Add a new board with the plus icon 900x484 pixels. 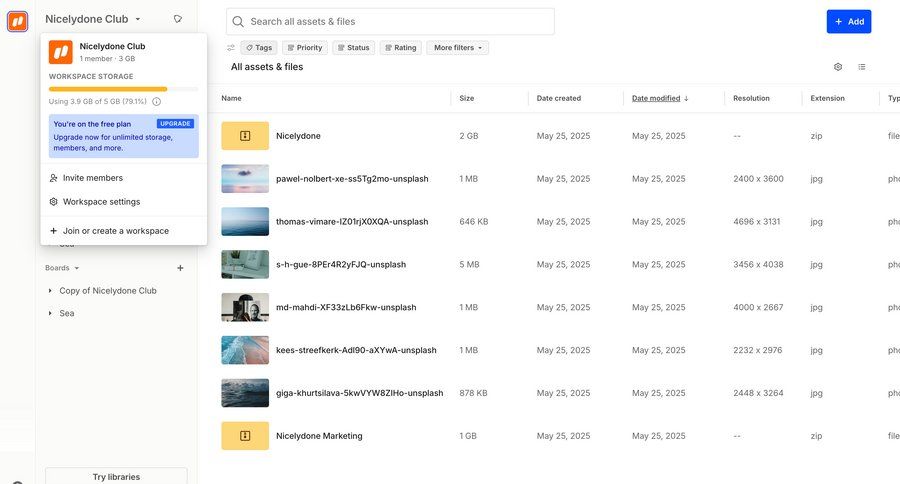point(180,268)
